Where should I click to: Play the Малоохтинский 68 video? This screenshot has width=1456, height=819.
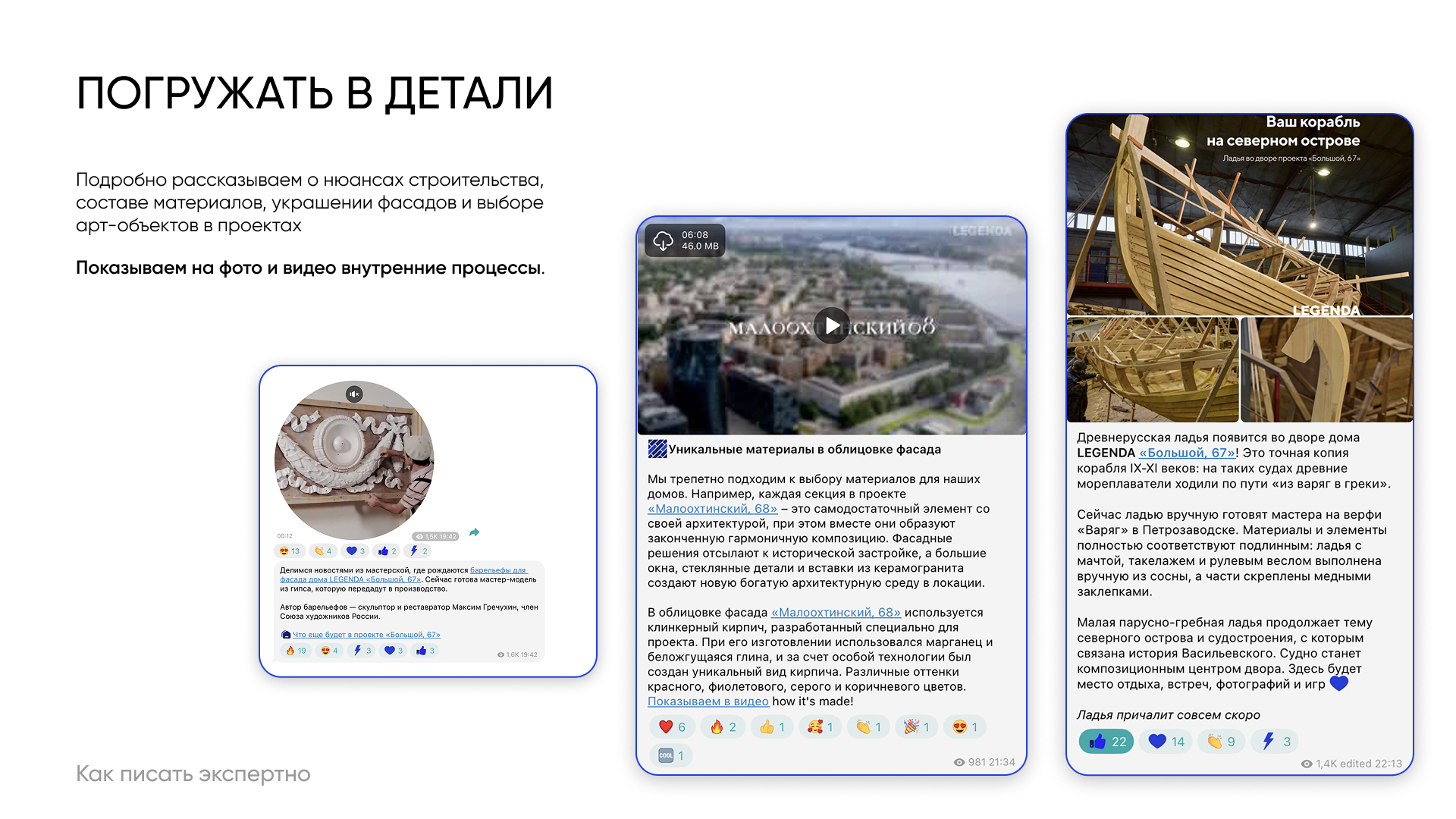coord(832,325)
